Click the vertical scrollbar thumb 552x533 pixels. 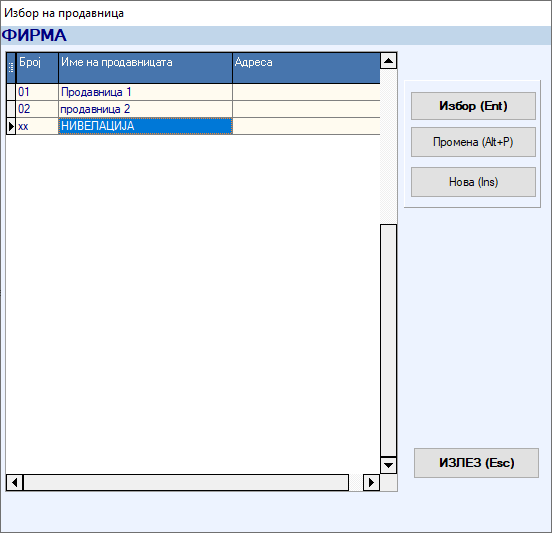pos(388,340)
